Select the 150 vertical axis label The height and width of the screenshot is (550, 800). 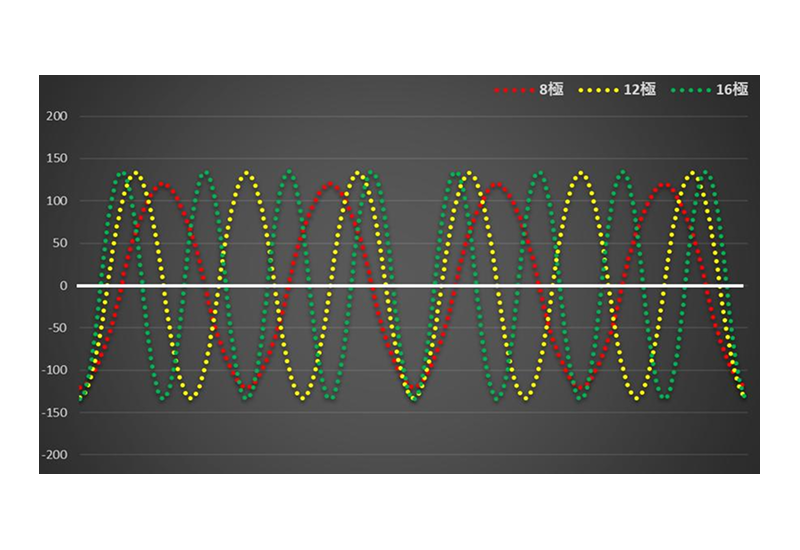pos(56,159)
